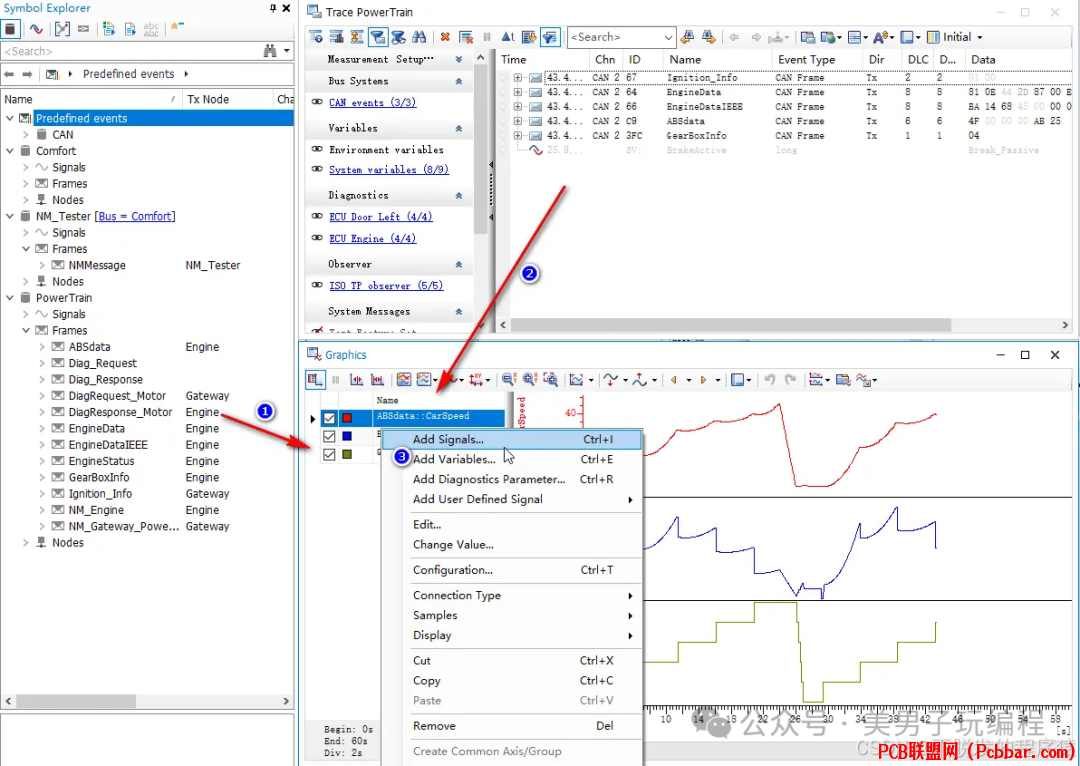The image size is (1080, 766).
Task: Toggle the ECU Door Left filter switch
Action: point(317,216)
